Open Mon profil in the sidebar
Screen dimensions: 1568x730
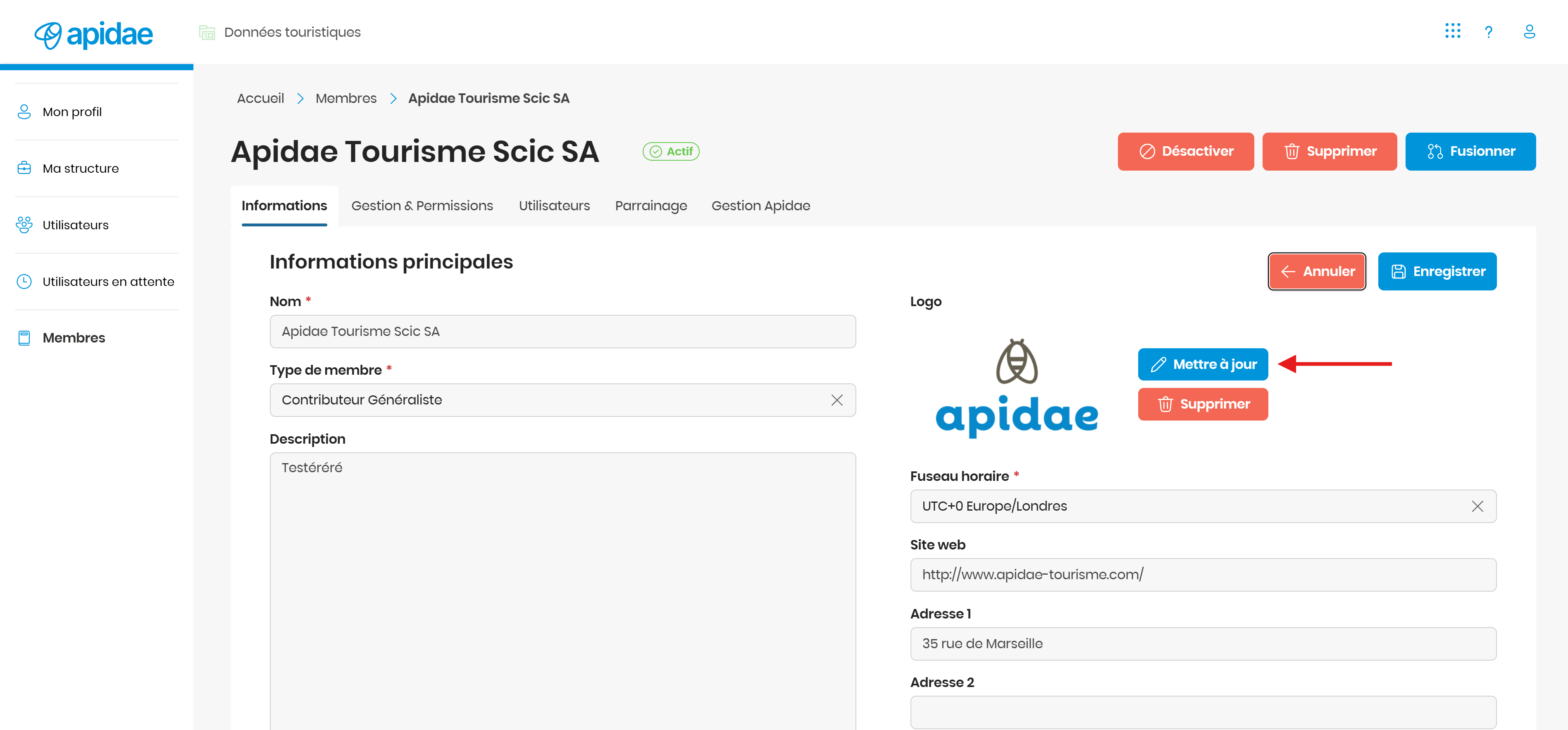point(96,112)
